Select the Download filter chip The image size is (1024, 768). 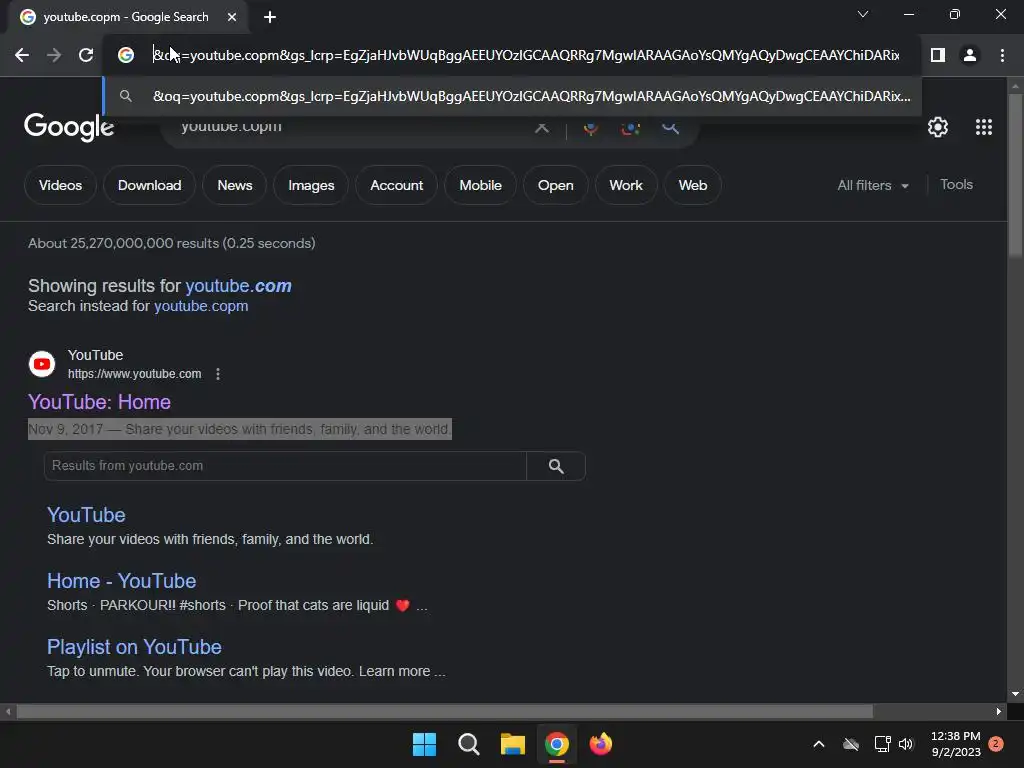(x=150, y=185)
